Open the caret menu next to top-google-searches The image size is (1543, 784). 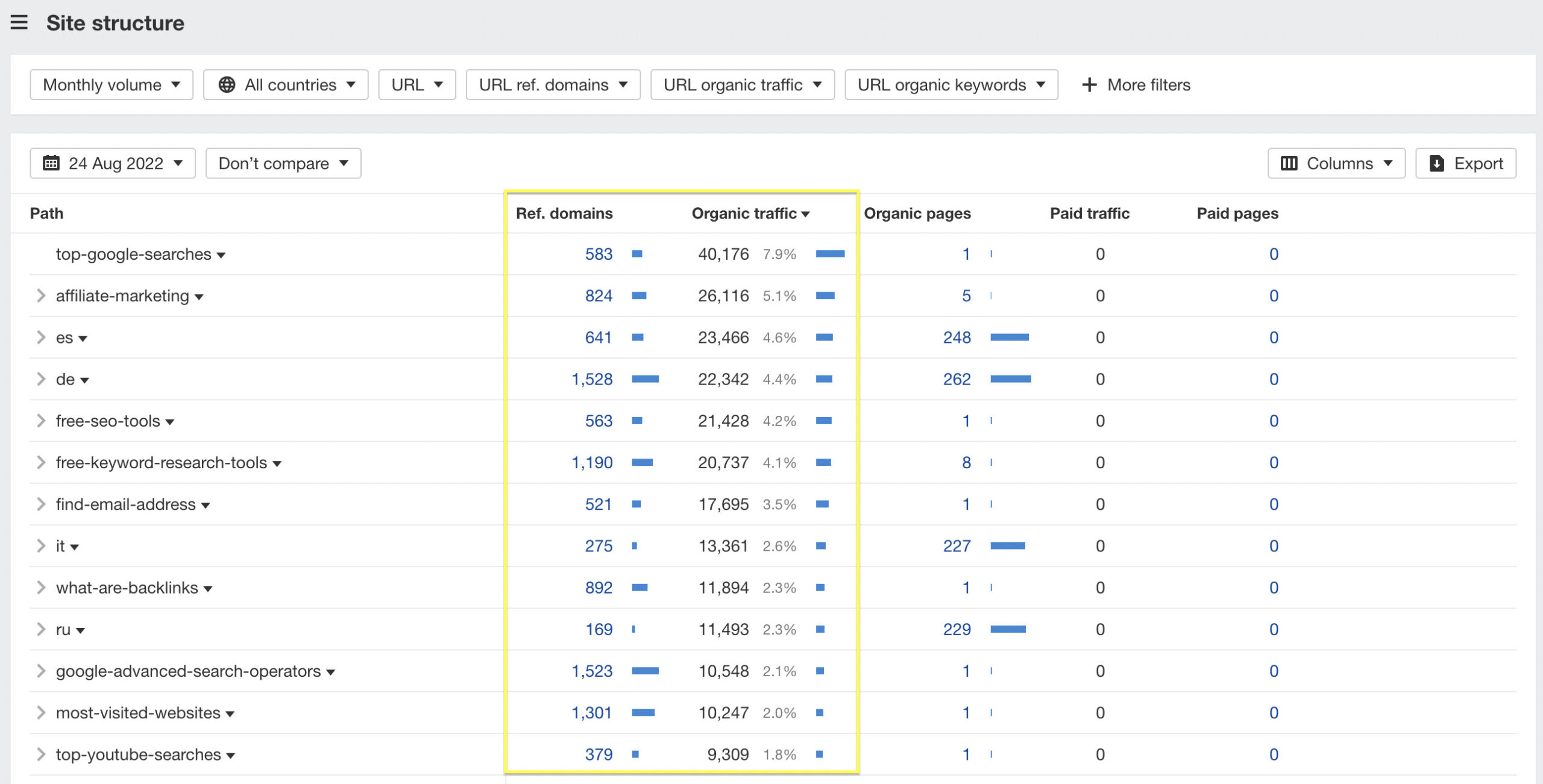tap(222, 255)
